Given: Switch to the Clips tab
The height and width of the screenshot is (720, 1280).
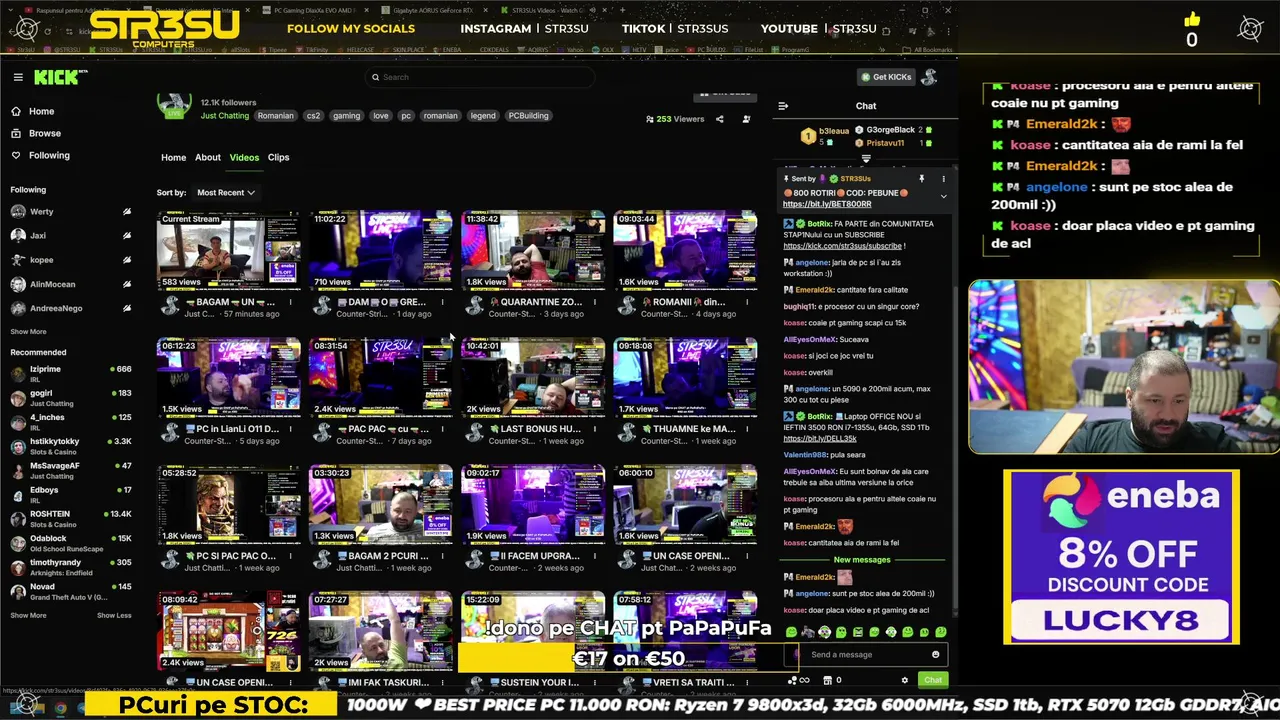Looking at the screenshot, I should click(x=278, y=157).
